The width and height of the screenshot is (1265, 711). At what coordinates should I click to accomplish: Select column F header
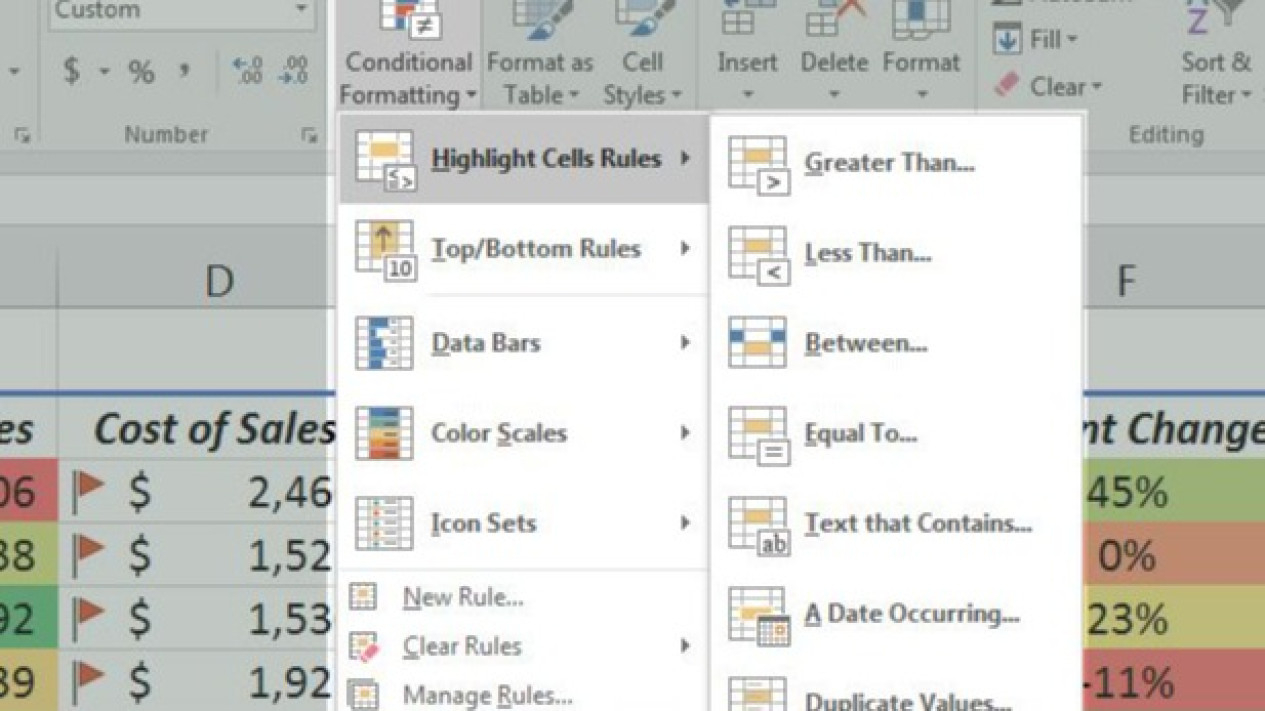click(1172, 281)
